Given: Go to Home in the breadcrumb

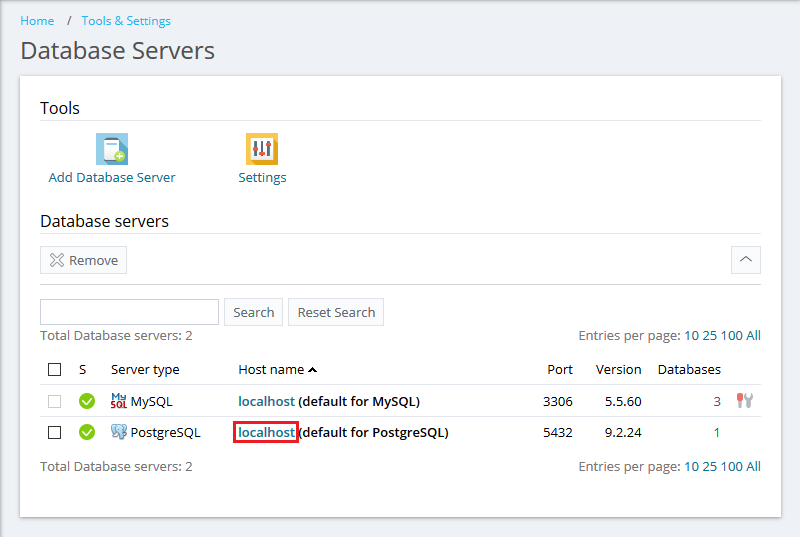Looking at the screenshot, I should coord(37,21).
